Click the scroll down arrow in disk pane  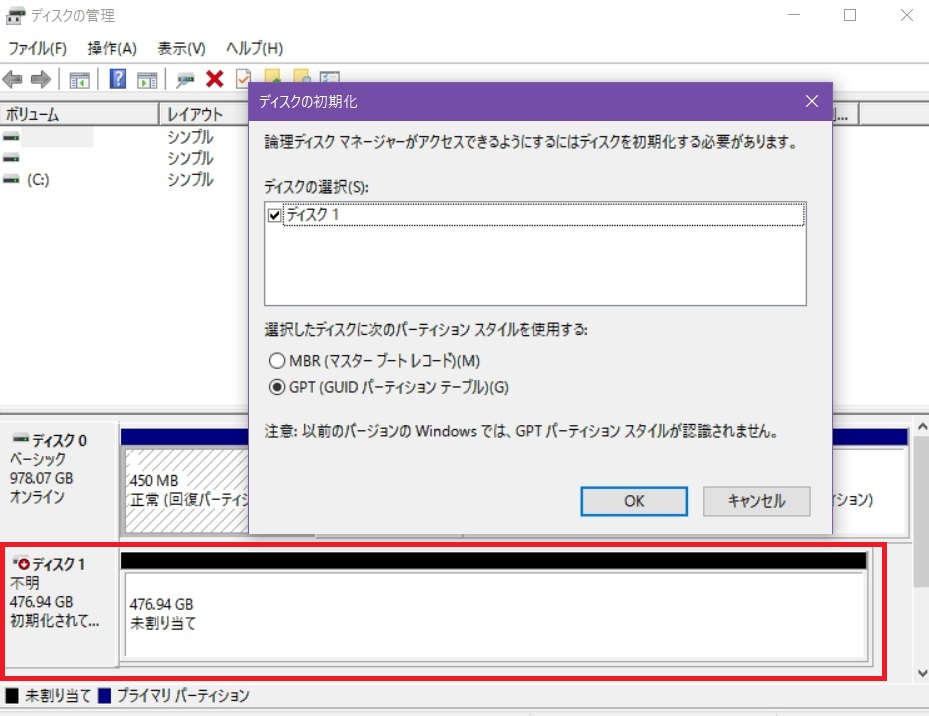[x=922, y=673]
